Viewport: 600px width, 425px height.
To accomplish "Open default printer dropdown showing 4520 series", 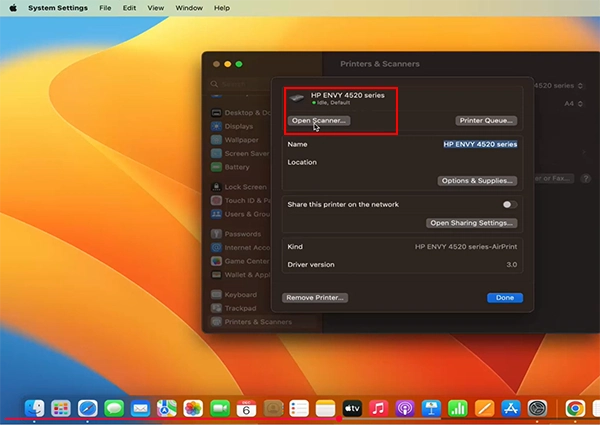I will pos(559,86).
